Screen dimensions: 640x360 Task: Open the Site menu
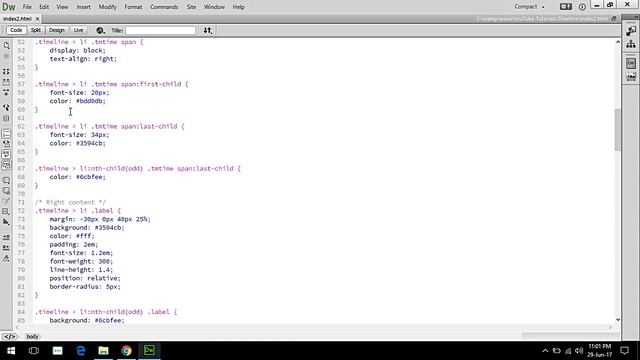(x=191, y=7)
